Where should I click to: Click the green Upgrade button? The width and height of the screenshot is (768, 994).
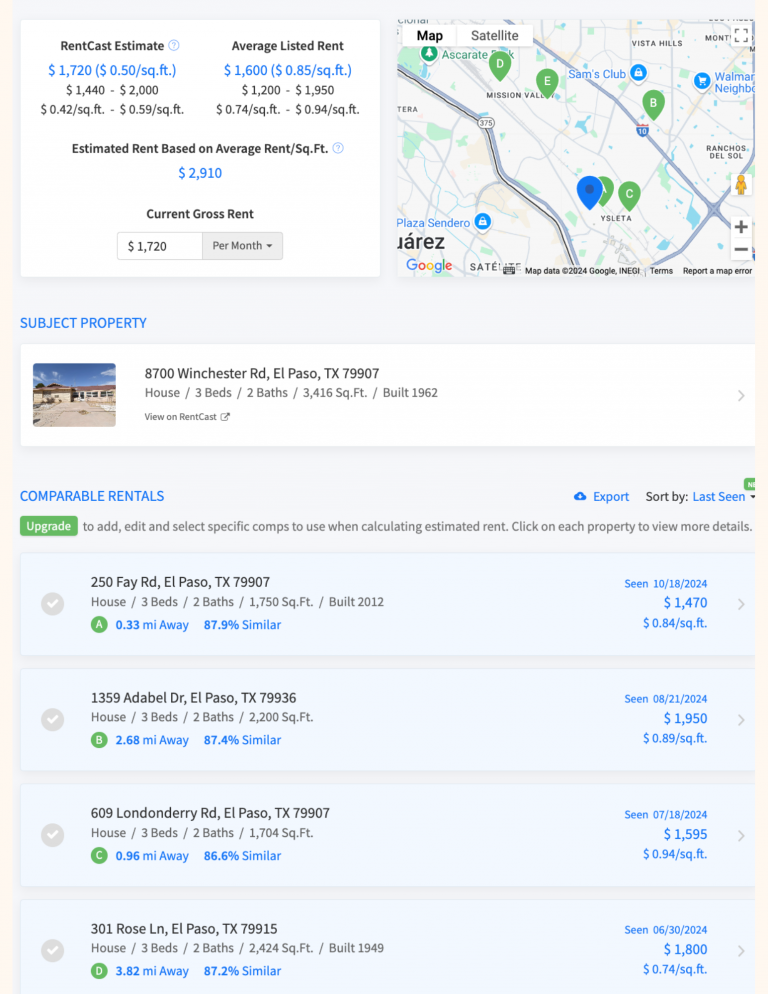49,526
